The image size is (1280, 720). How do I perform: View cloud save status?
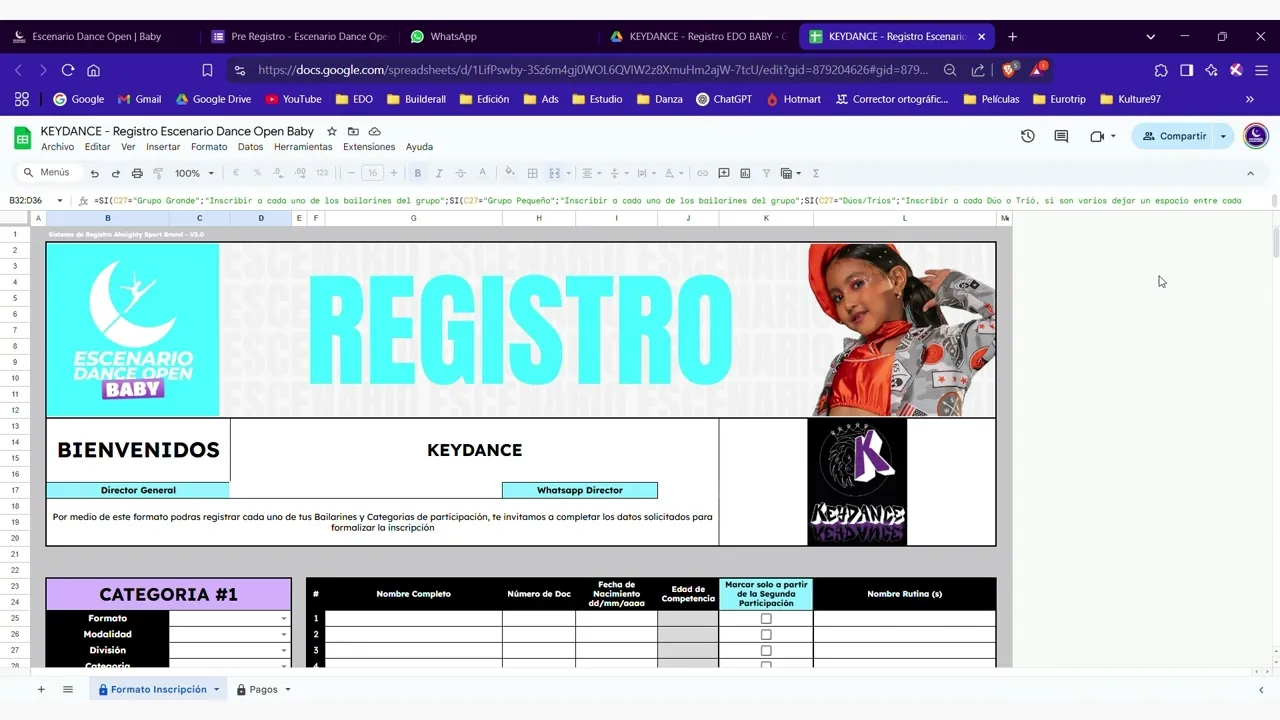click(x=374, y=131)
